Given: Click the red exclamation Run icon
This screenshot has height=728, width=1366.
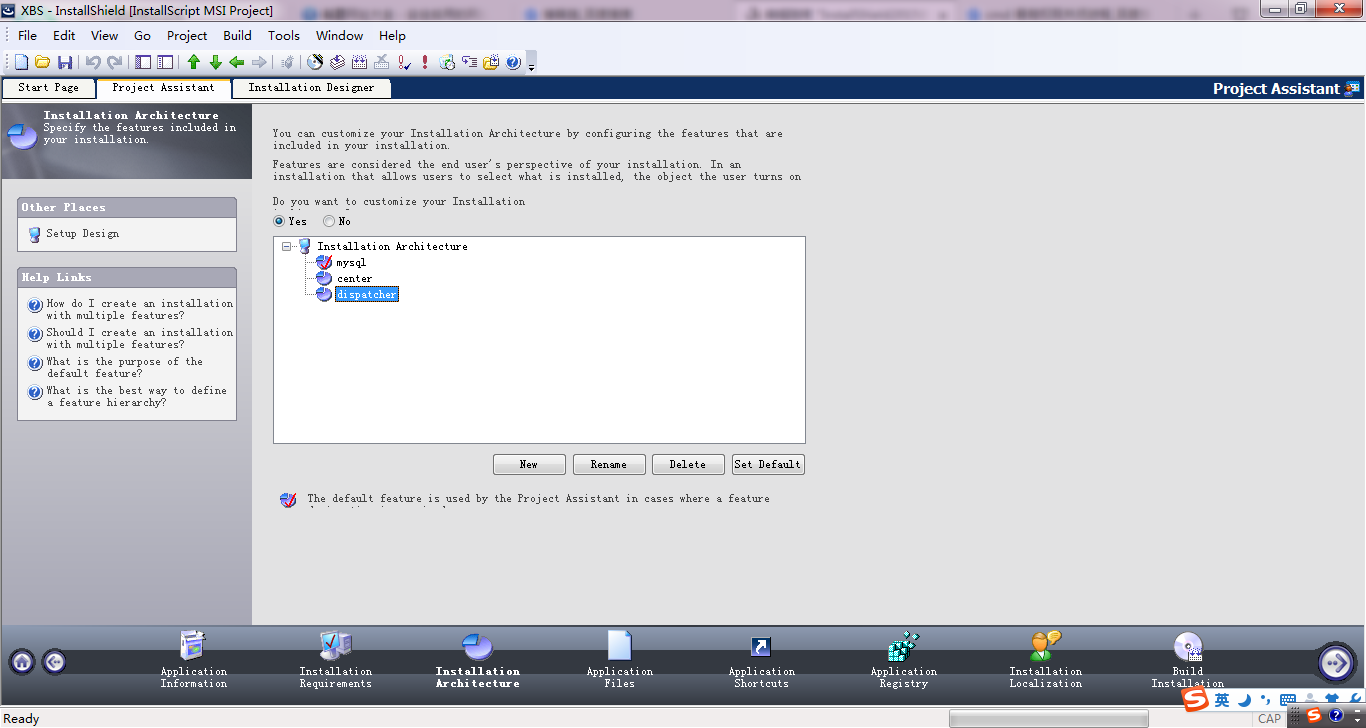Looking at the screenshot, I should click(425, 62).
